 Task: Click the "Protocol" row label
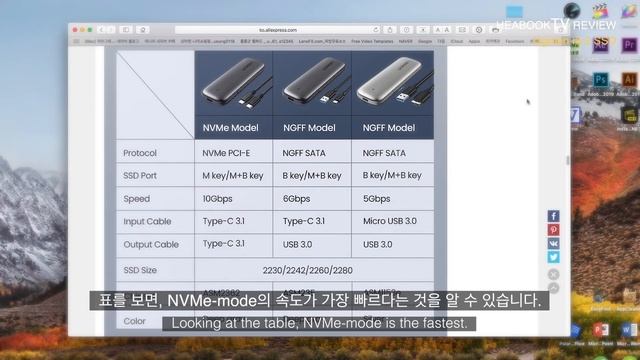click(140, 153)
